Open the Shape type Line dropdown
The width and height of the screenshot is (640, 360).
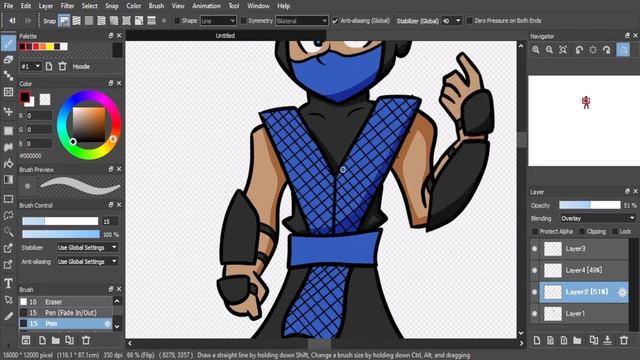coord(218,20)
